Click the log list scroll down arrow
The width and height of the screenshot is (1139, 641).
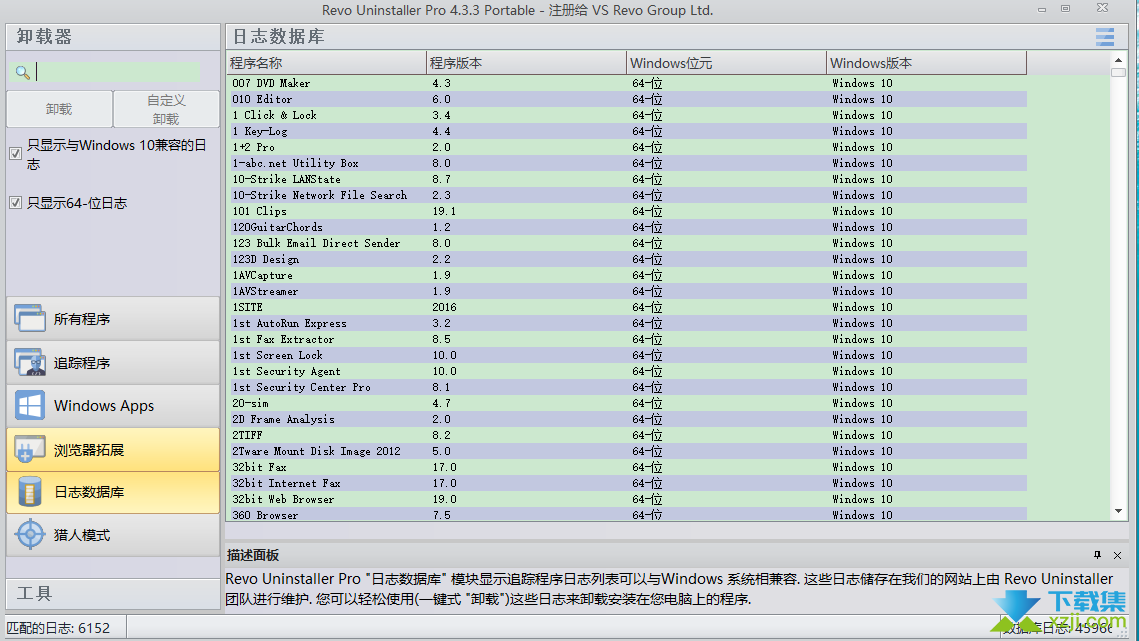point(1118,512)
